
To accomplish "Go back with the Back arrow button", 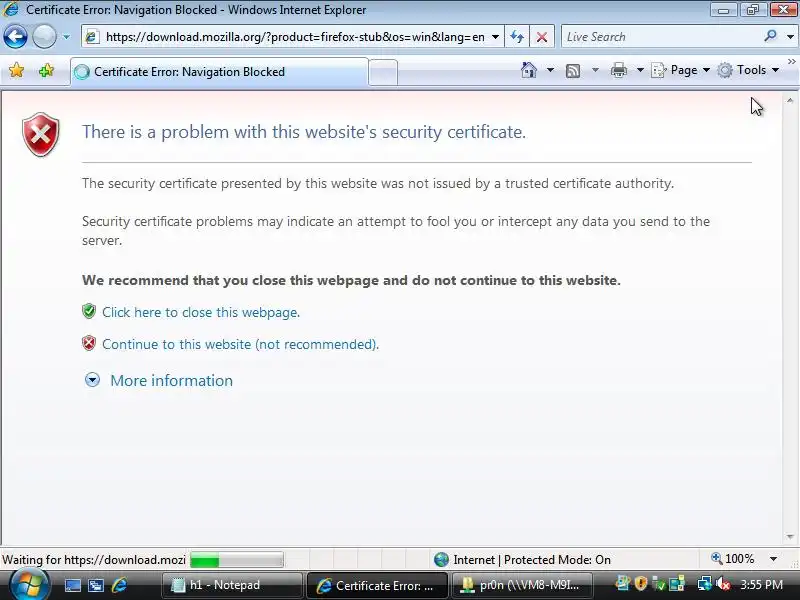I will point(15,37).
